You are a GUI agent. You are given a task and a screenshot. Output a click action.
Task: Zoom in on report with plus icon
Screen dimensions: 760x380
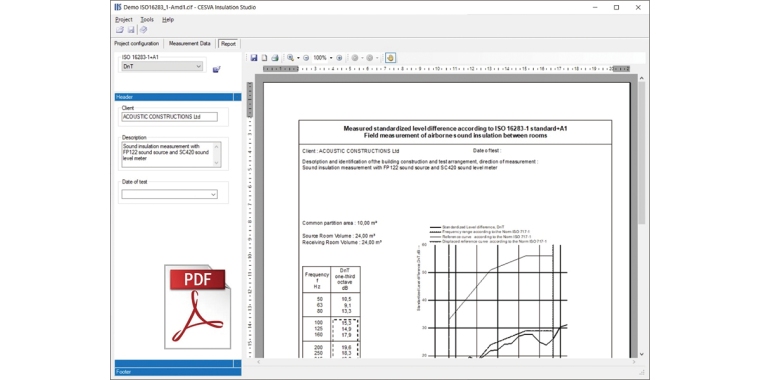339,58
